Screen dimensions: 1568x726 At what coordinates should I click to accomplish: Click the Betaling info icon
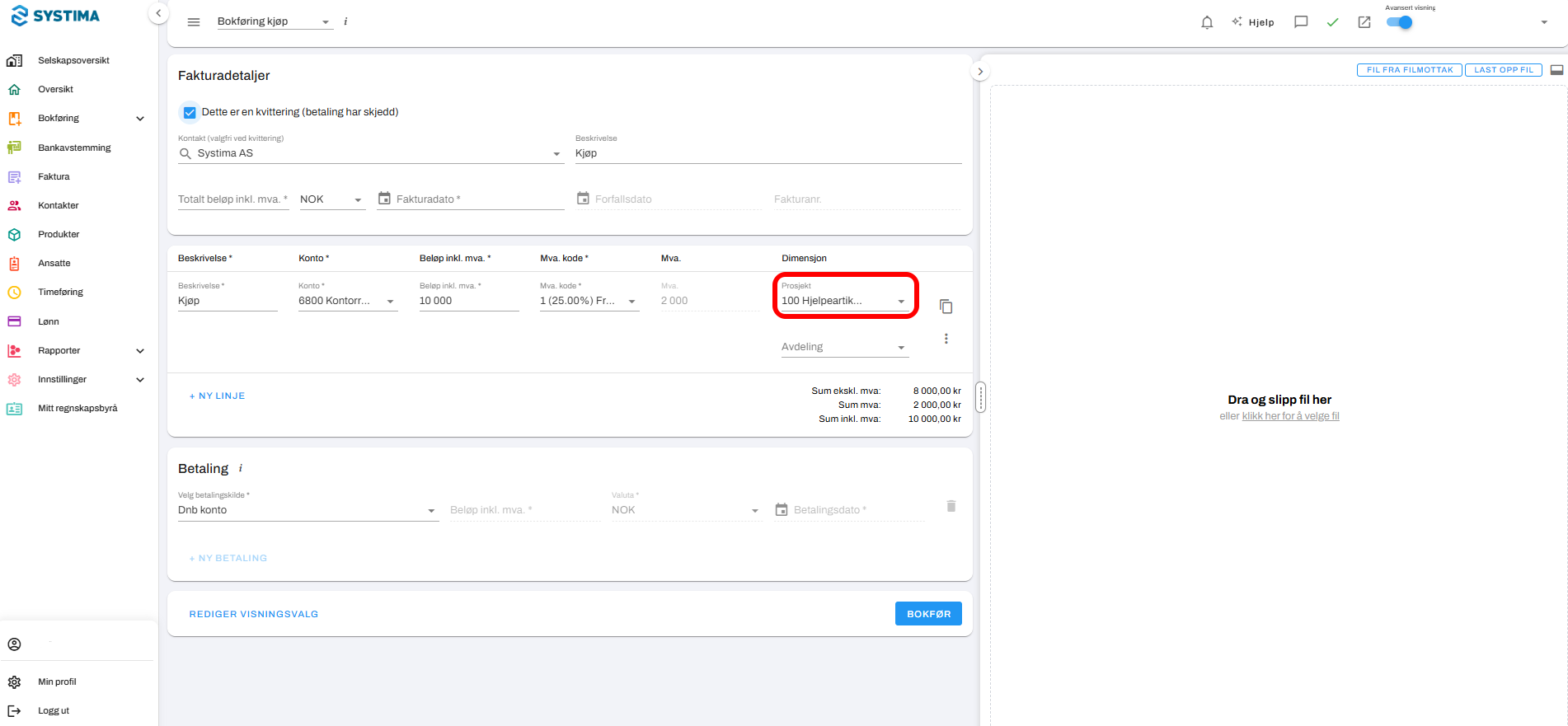point(241,468)
